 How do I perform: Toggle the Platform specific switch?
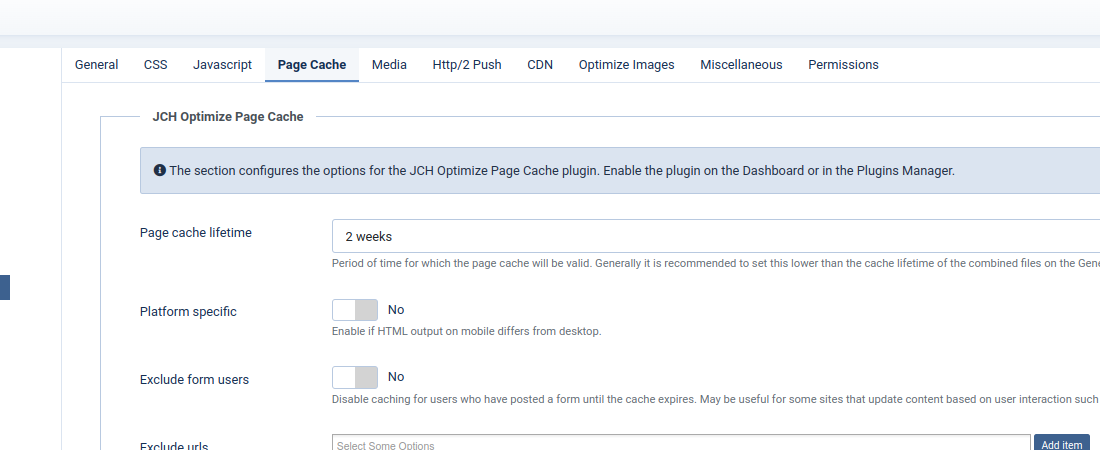(355, 310)
